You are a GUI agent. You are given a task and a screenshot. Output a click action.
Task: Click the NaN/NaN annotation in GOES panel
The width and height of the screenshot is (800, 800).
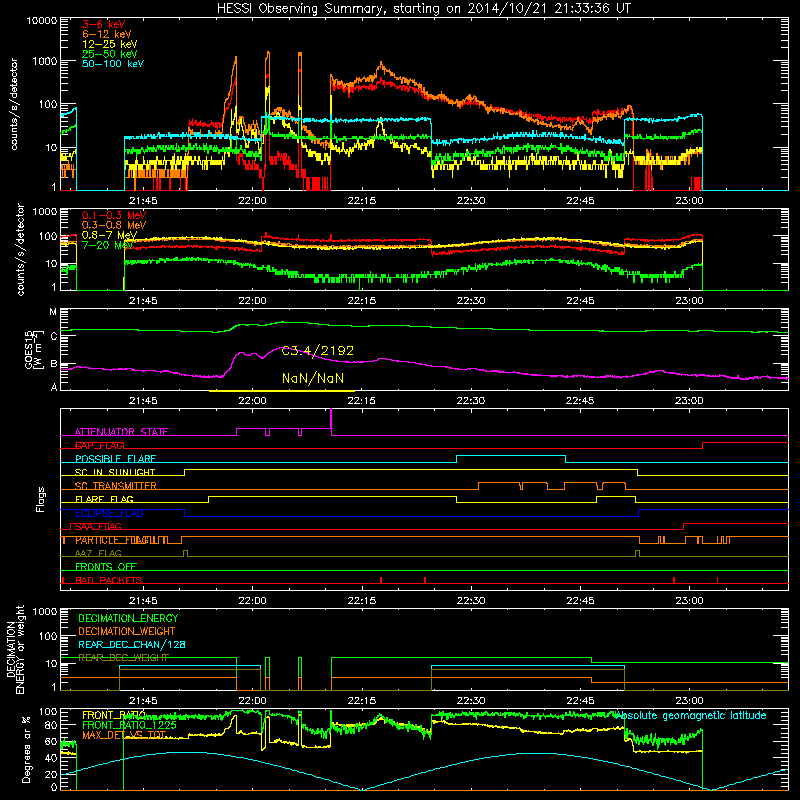313,378
